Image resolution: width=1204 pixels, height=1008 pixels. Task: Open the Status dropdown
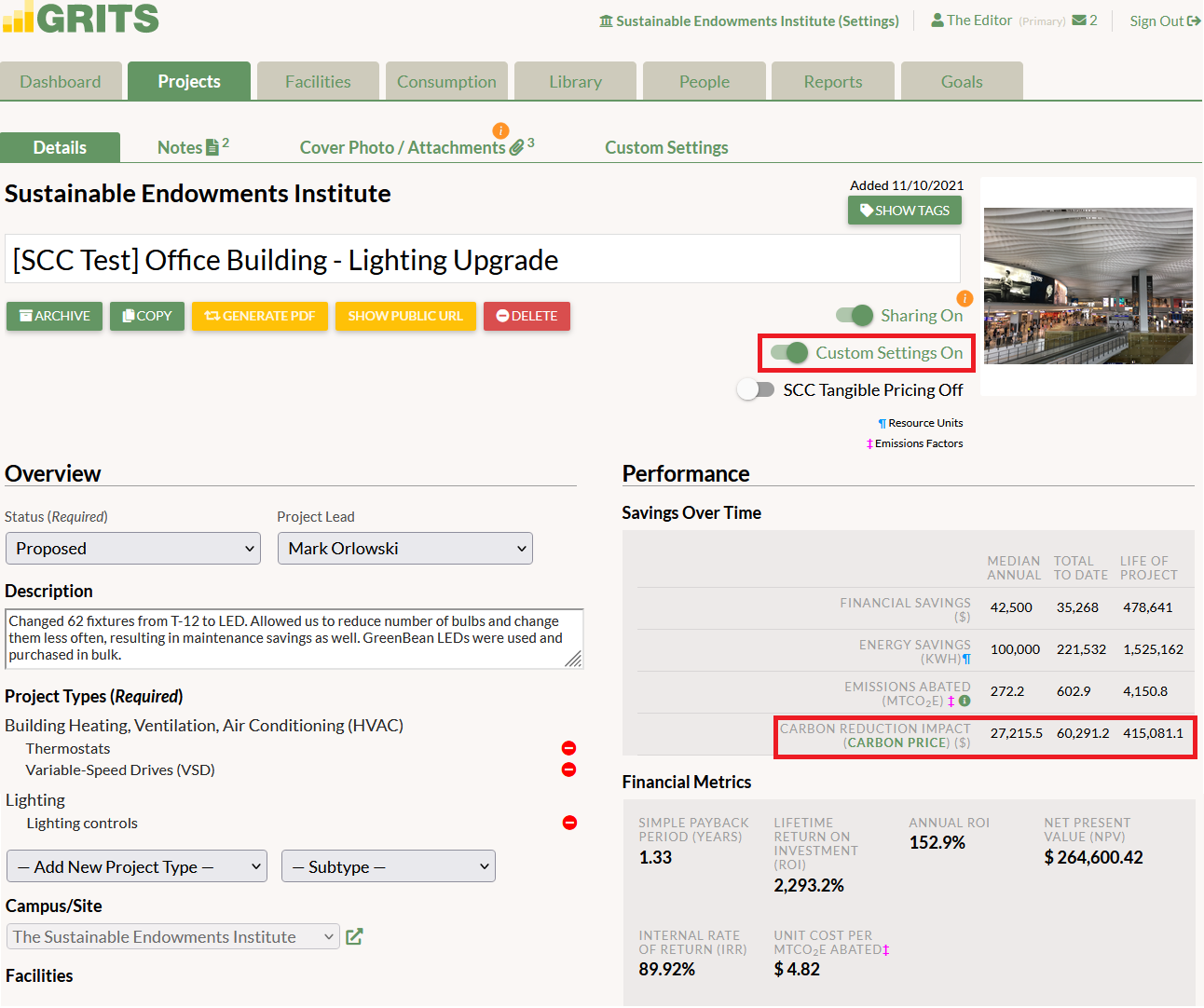click(x=133, y=549)
